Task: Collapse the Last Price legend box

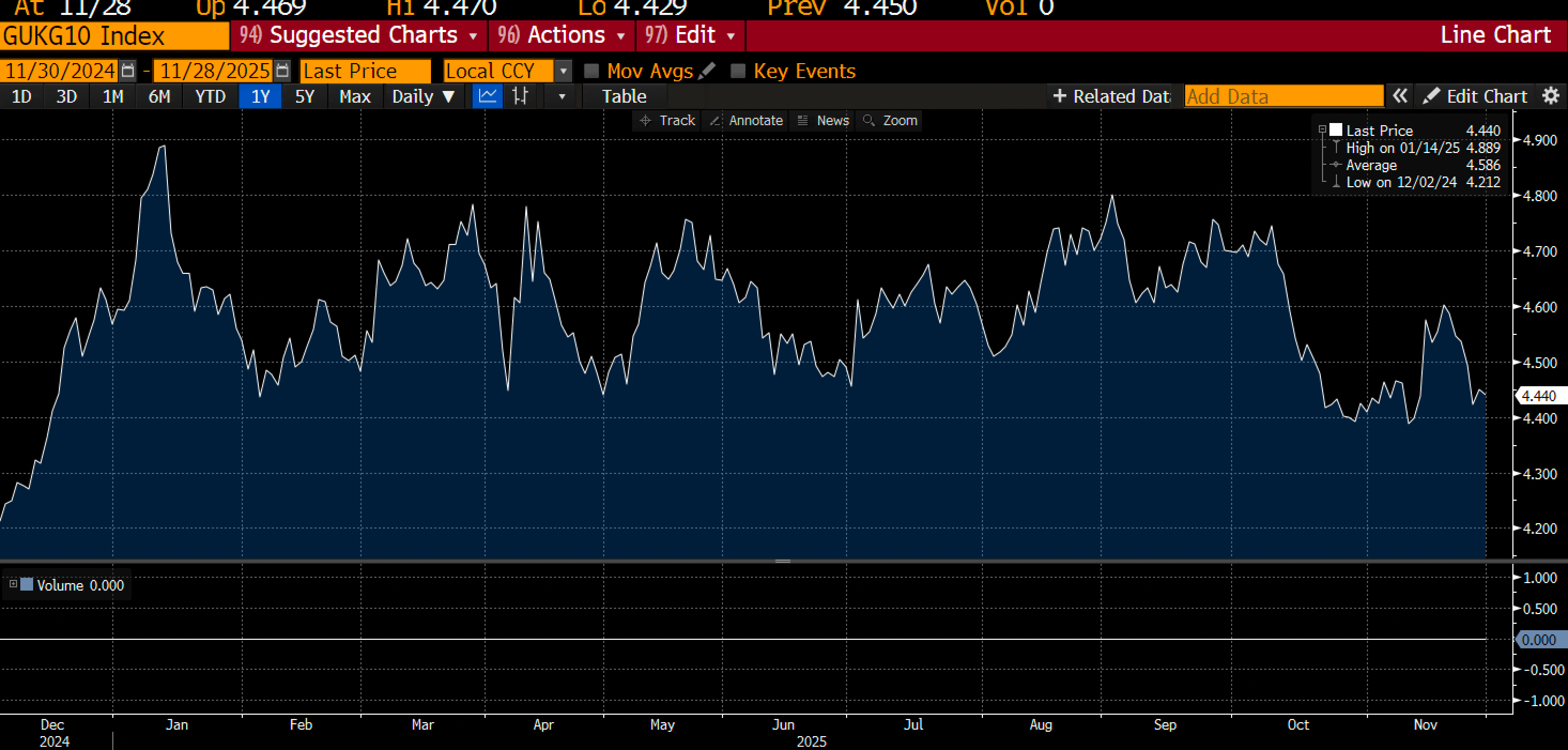Action: [x=1322, y=129]
